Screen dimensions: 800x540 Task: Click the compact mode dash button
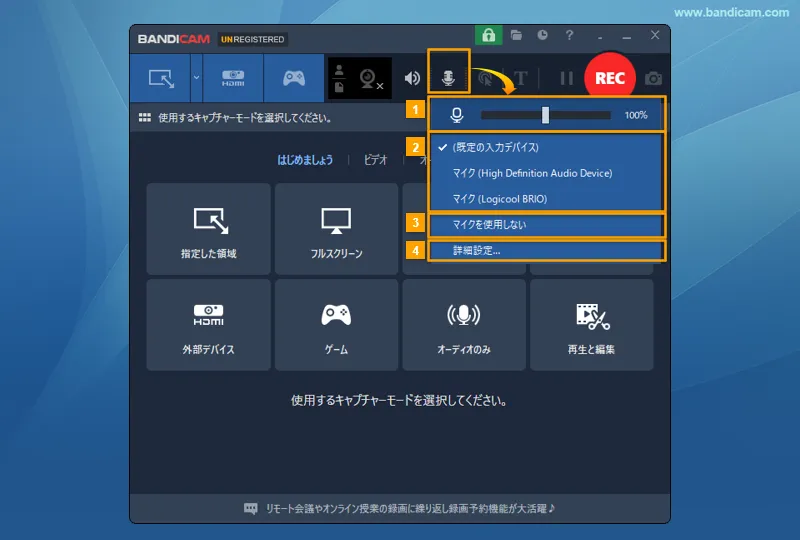[600, 37]
